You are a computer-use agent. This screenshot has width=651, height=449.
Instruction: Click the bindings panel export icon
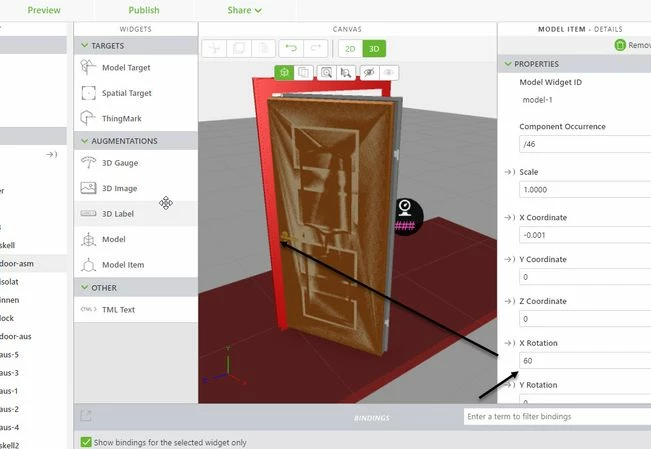pyautogui.click(x=86, y=416)
